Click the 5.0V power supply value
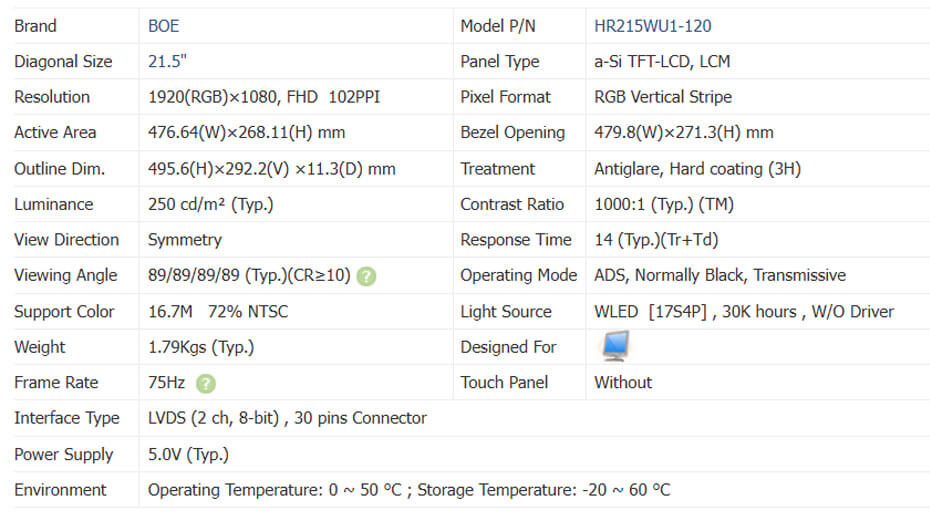 tap(188, 454)
